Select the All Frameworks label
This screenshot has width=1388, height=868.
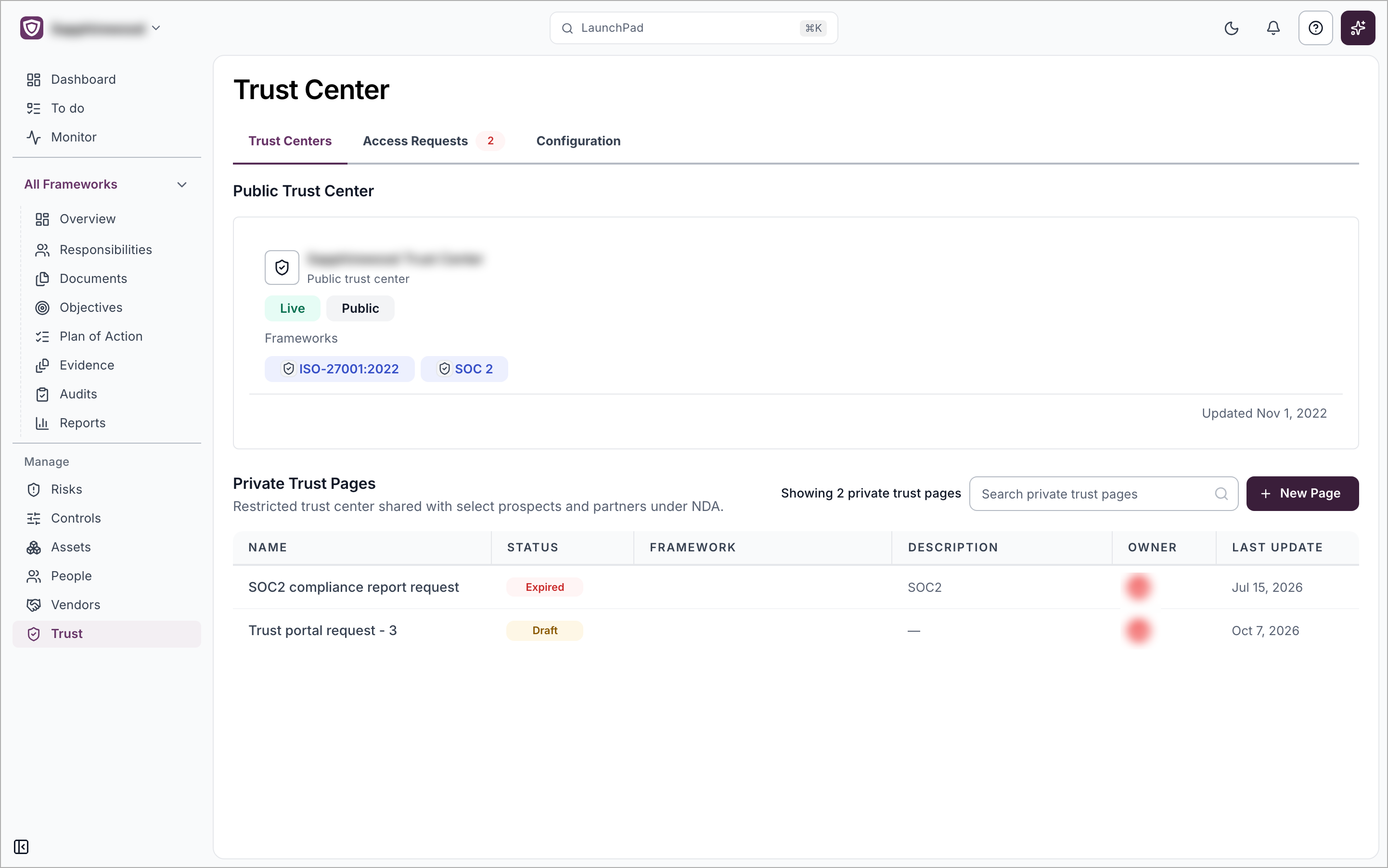coord(71,184)
